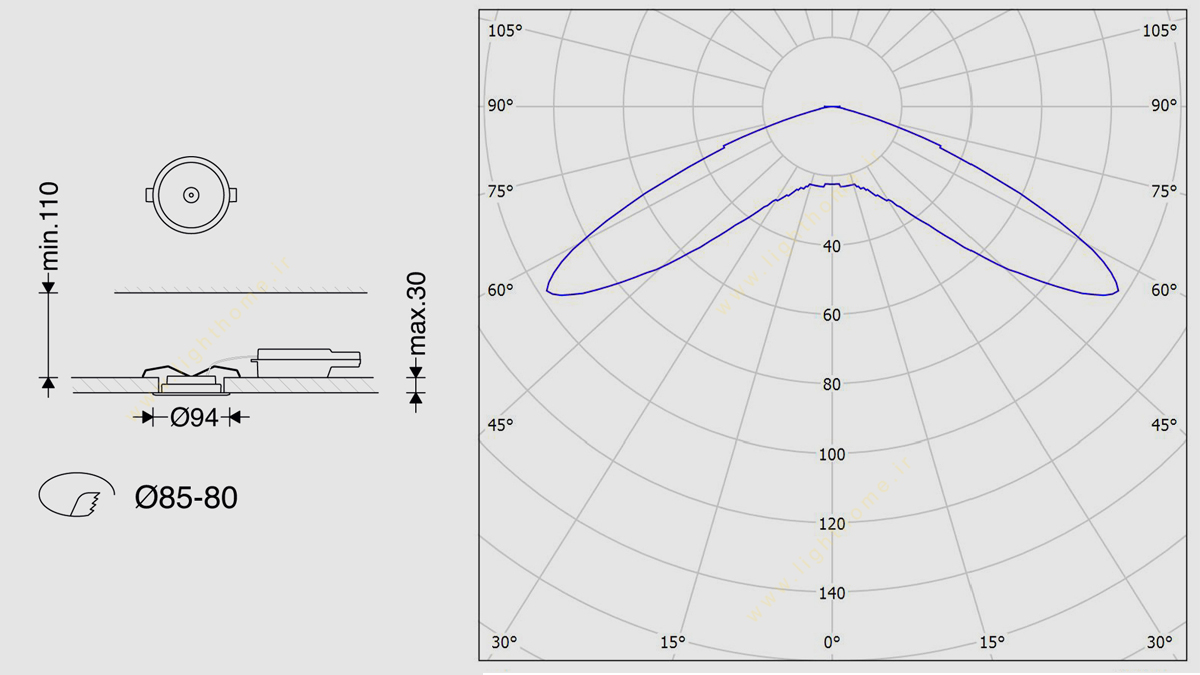Select the 105° label on chart's left edge
Viewport: 1200px width, 675px height.
coord(505,30)
